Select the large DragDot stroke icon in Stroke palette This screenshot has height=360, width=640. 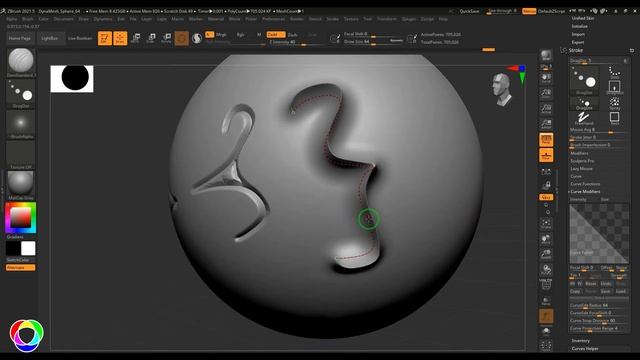pos(584,80)
